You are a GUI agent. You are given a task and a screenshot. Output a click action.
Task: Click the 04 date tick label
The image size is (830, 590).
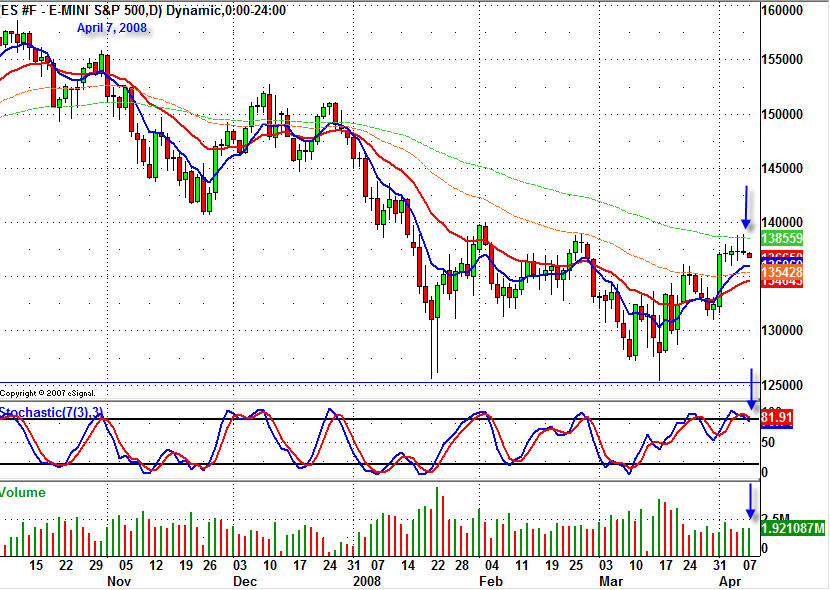492,565
